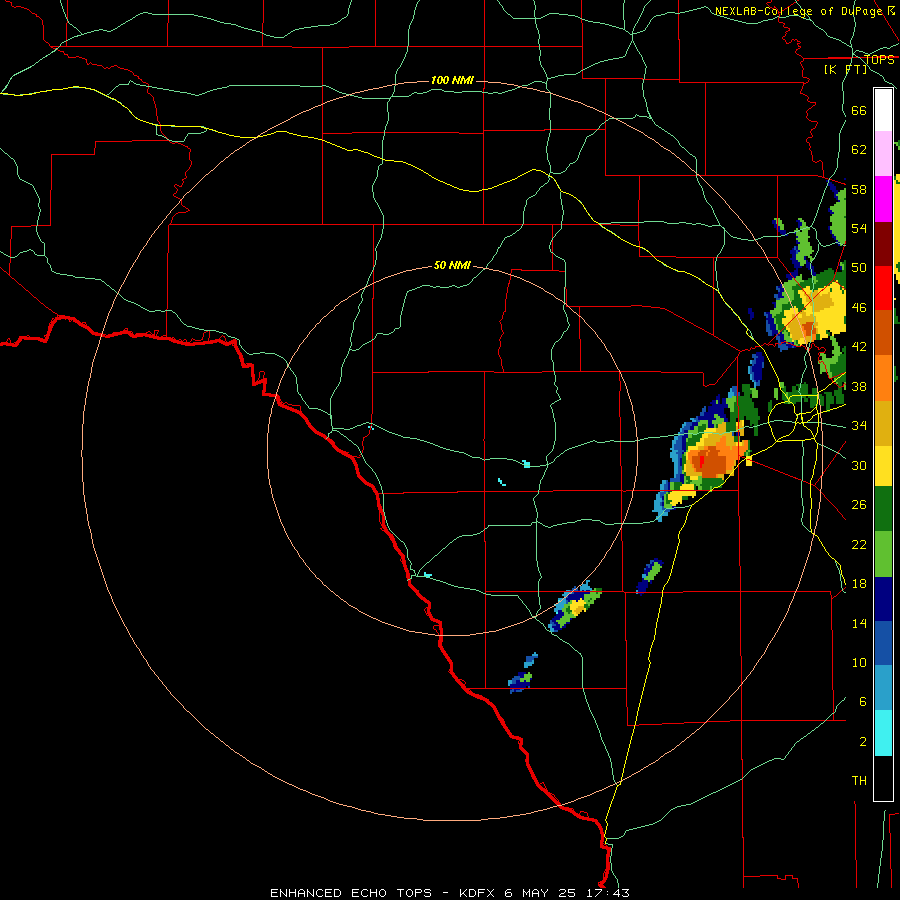900x900 pixels.
Task: Click the '18' legend value
Action: click(859, 584)
